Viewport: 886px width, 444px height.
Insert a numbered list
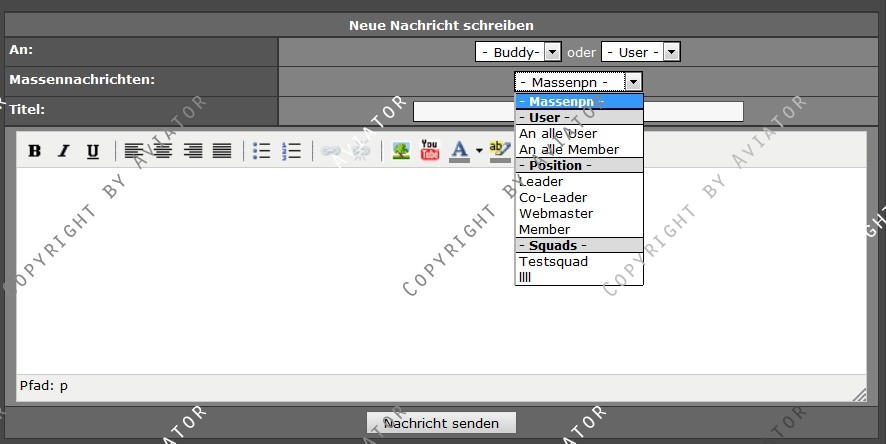292,151
